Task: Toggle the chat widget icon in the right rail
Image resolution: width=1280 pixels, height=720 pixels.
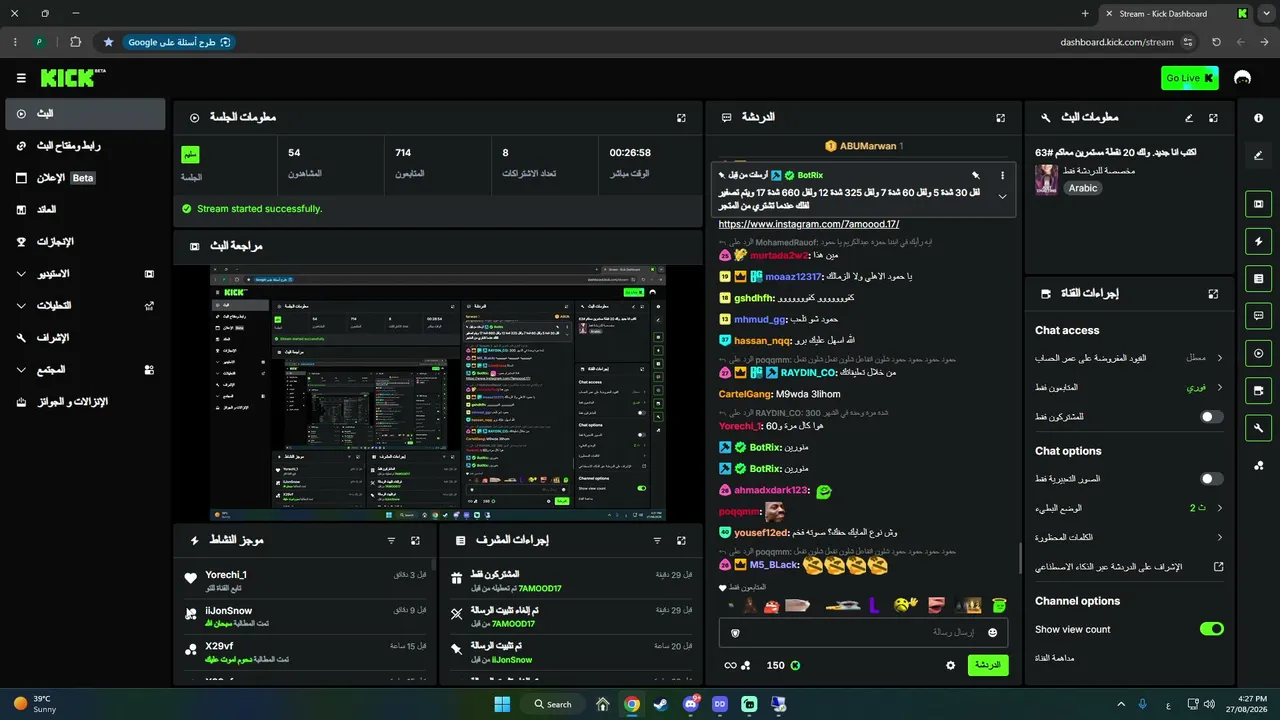Action: click(1258, 316)
